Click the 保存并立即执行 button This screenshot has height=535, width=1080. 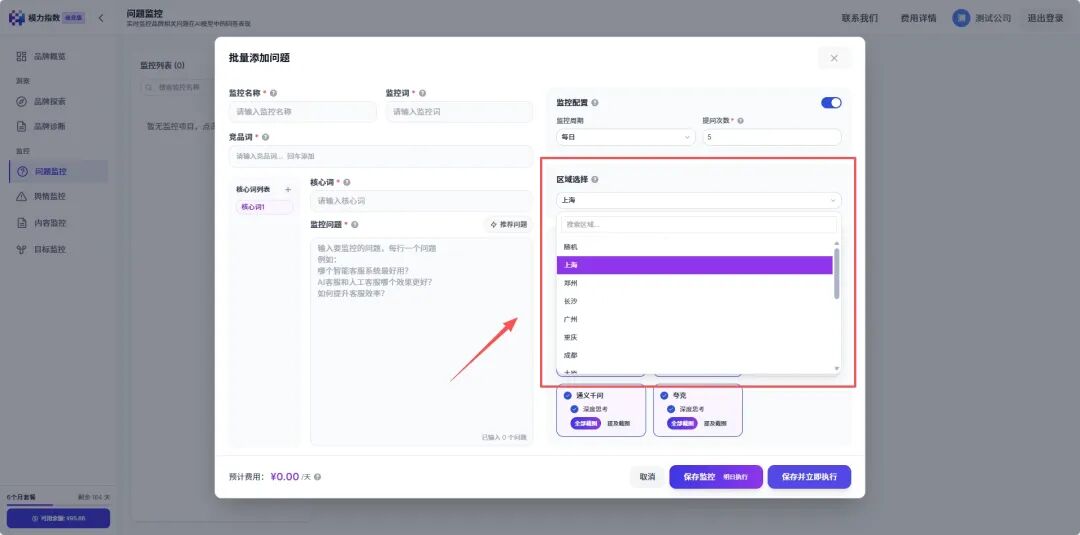[x=809, y=476]
